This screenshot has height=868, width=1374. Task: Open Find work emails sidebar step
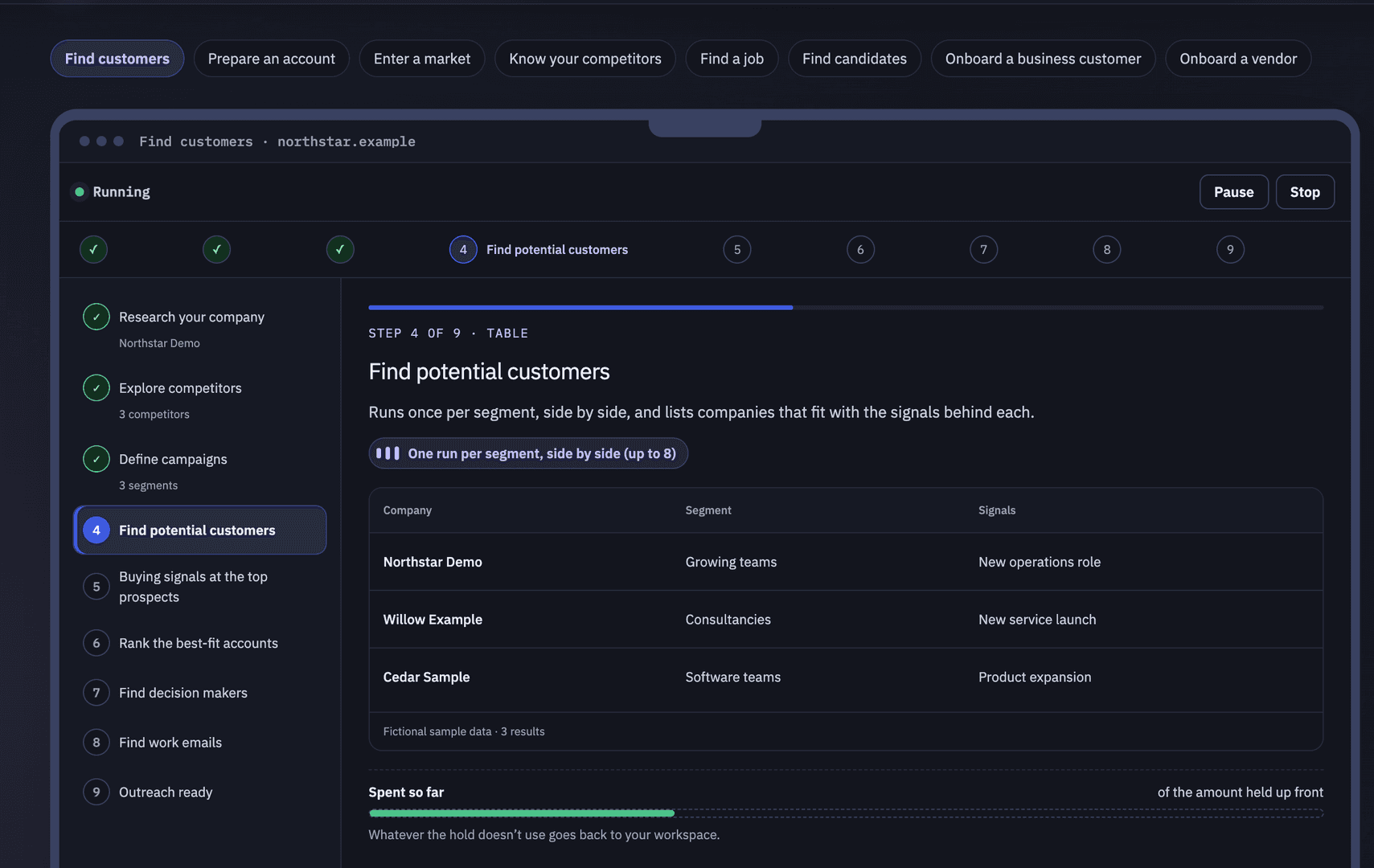(x=199, y=743)
